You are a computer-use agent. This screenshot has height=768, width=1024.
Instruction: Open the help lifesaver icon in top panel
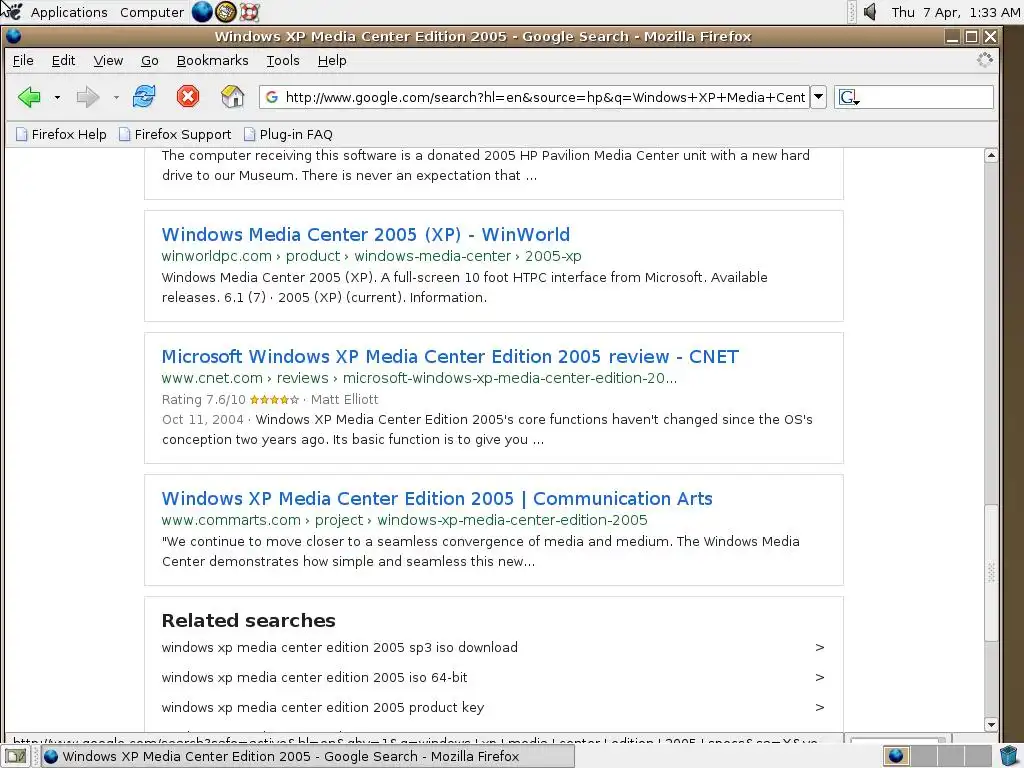pos(249,12)
